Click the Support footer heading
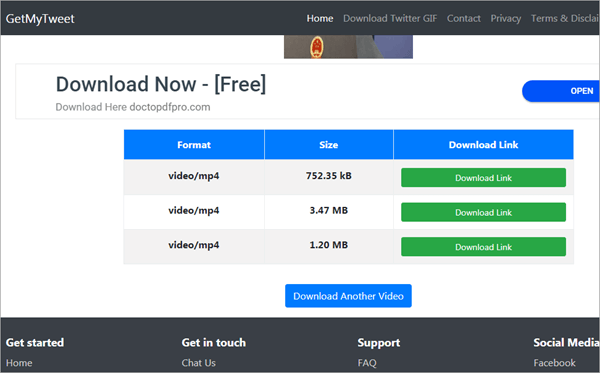 tap(379, 343)
